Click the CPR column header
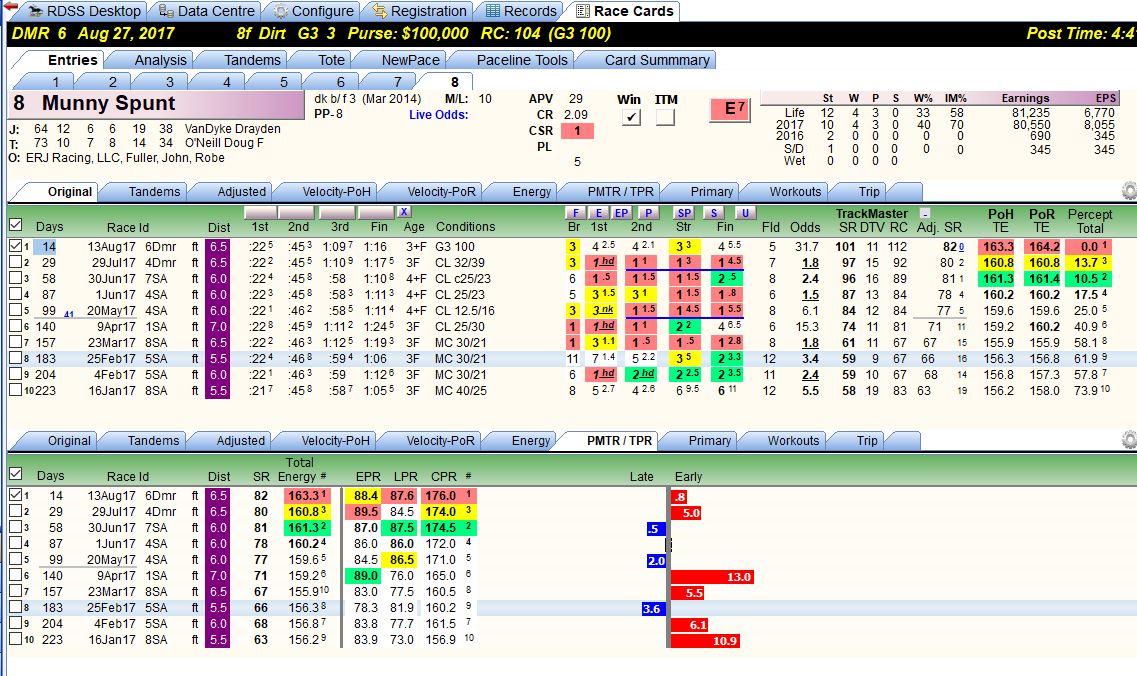This screenshot has height=676, width=1137. 443,477
